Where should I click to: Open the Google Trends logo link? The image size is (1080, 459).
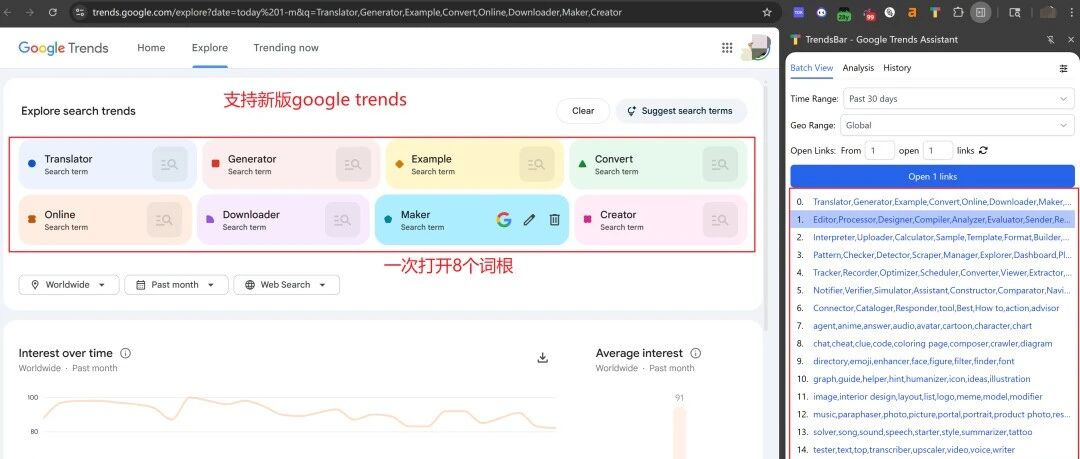[63, 48]
